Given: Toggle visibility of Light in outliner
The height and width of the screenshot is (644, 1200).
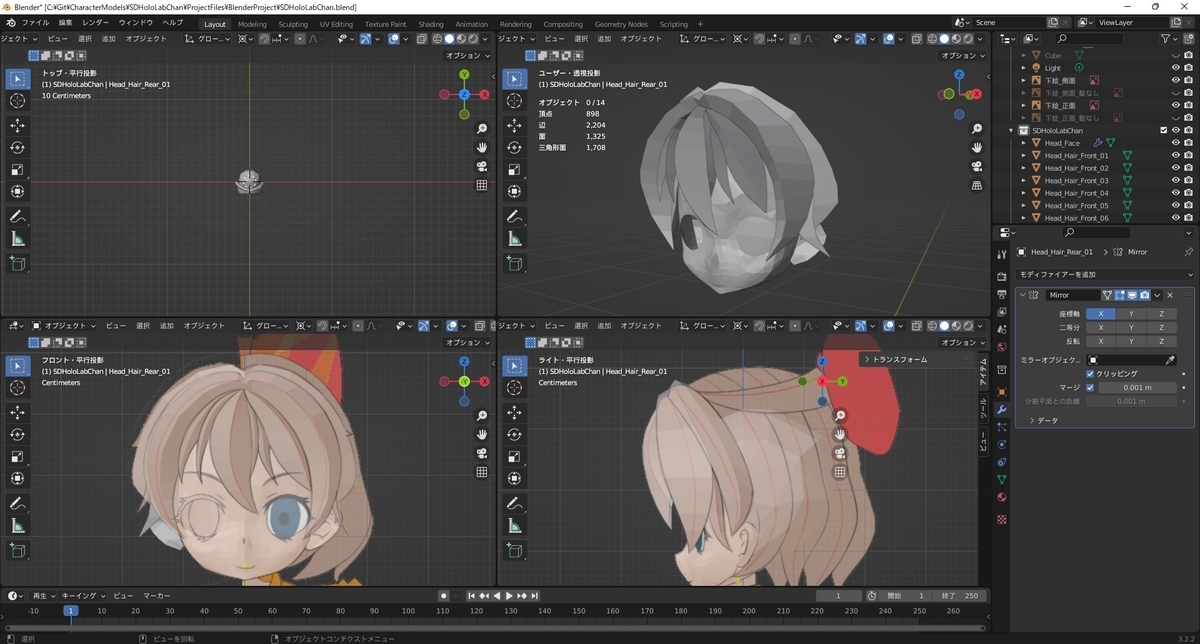Looking at the screenshot, I should point(1175,68).
